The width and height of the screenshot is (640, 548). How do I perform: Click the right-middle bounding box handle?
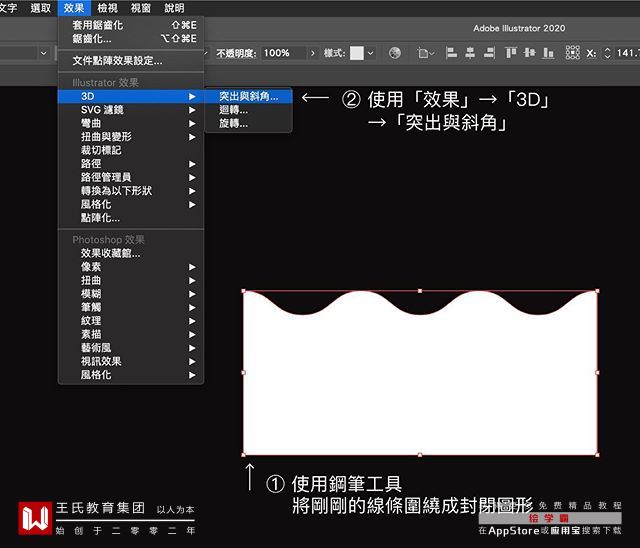(x=598, y=373)
